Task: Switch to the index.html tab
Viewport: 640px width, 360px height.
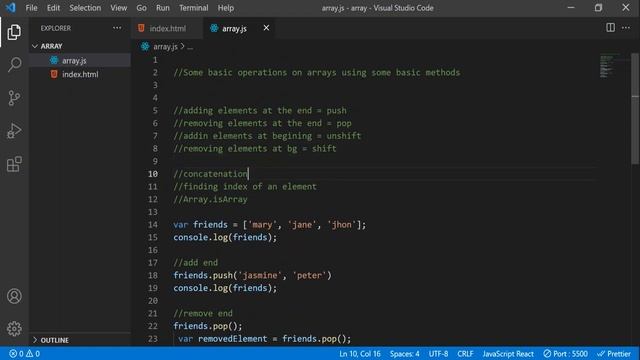Action: point(167,28)
